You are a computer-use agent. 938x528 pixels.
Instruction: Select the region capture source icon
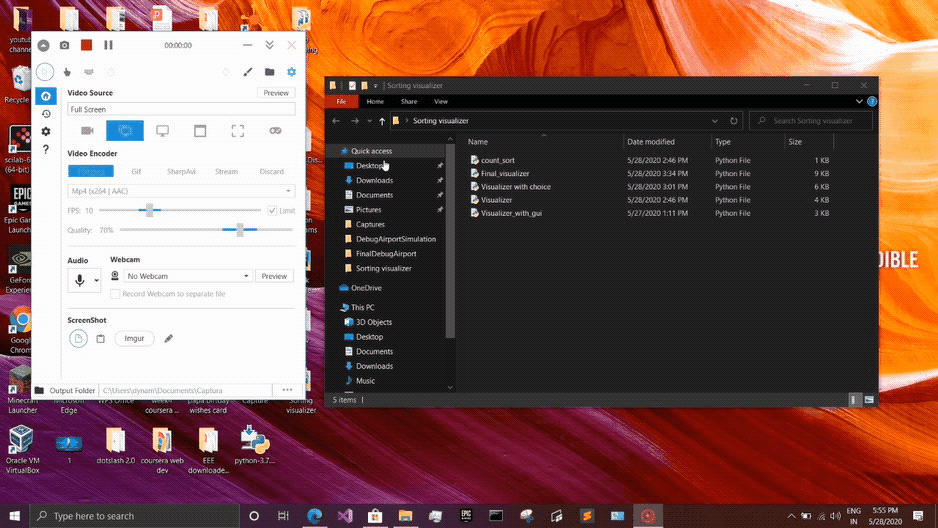(237, 130)
